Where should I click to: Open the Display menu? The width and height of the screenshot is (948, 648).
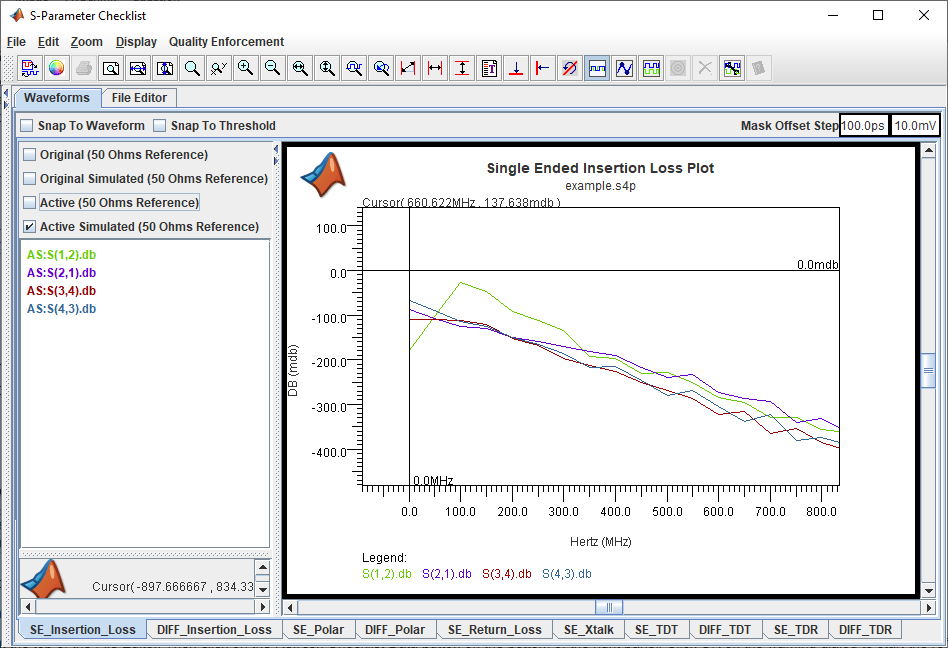coord(136,42)
